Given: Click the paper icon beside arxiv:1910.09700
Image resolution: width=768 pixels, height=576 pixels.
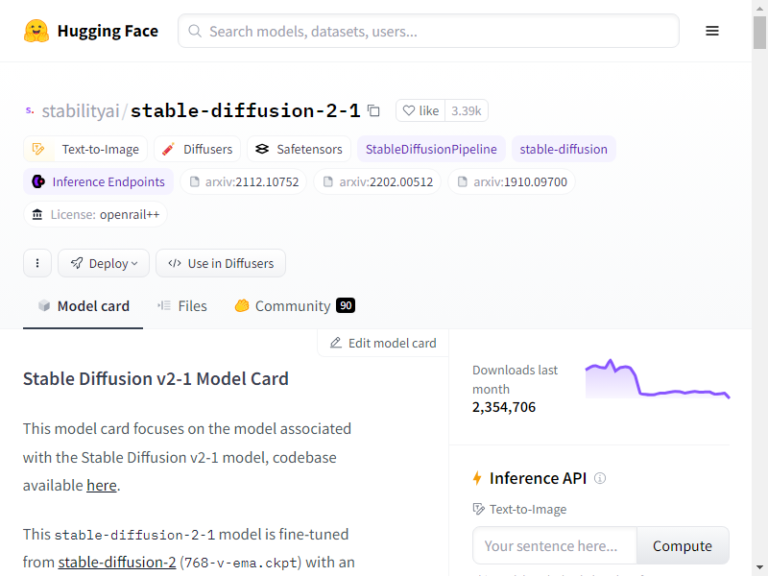Looking at the screenshot, I should [x=462, y=182].
